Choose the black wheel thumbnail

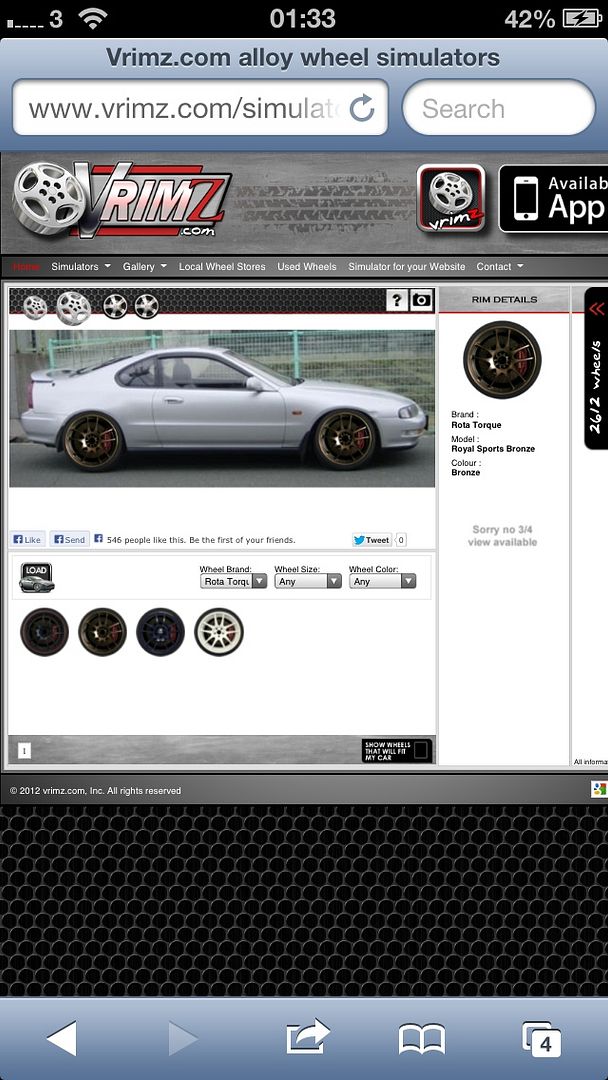click(44, 632)
